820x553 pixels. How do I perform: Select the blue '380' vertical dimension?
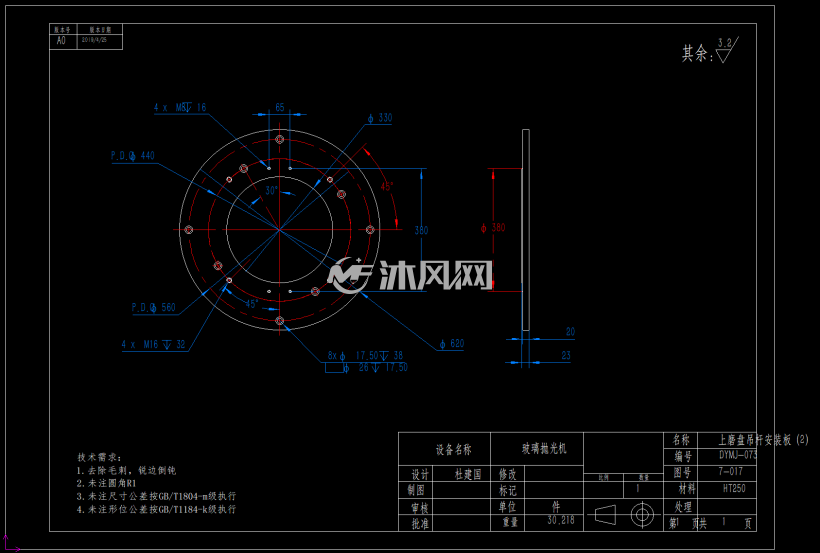coord(422,230)
